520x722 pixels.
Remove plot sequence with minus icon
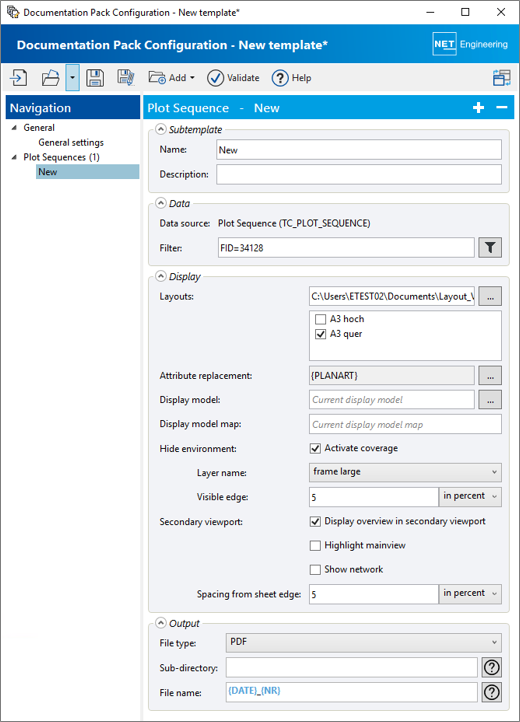502,107
